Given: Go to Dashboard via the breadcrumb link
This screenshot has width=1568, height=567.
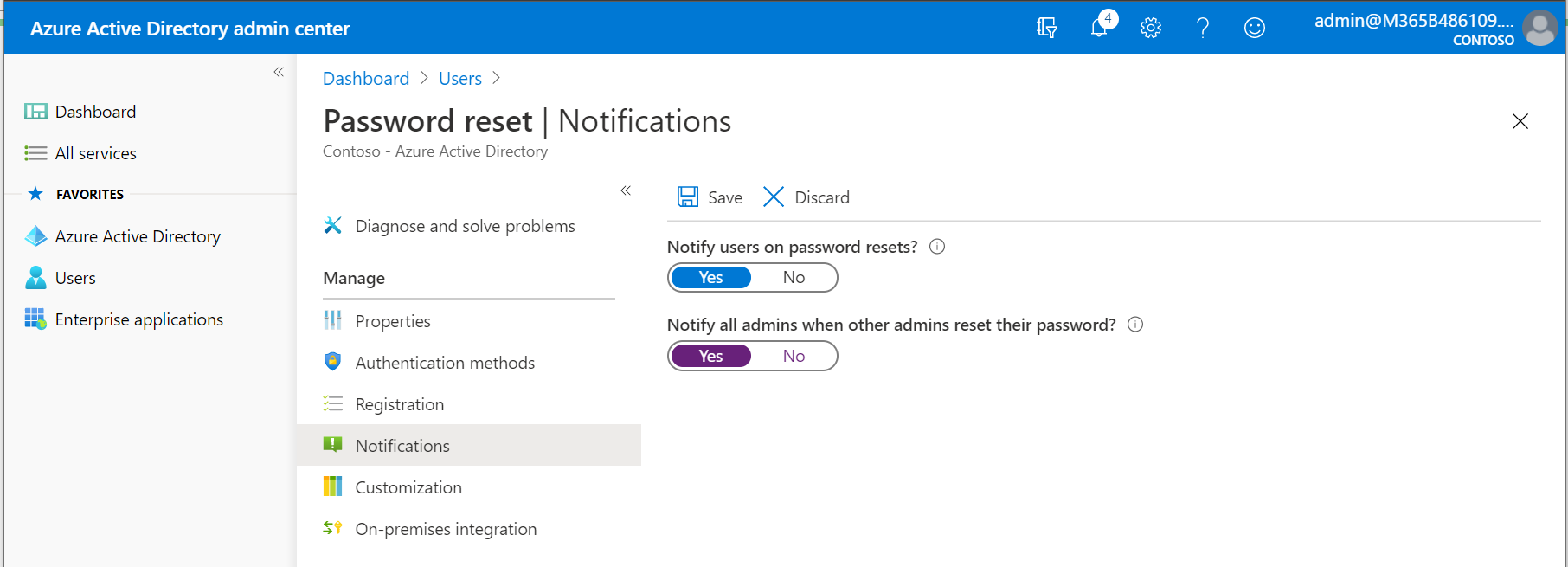Looking at the screenshot, I should point(366,78).
